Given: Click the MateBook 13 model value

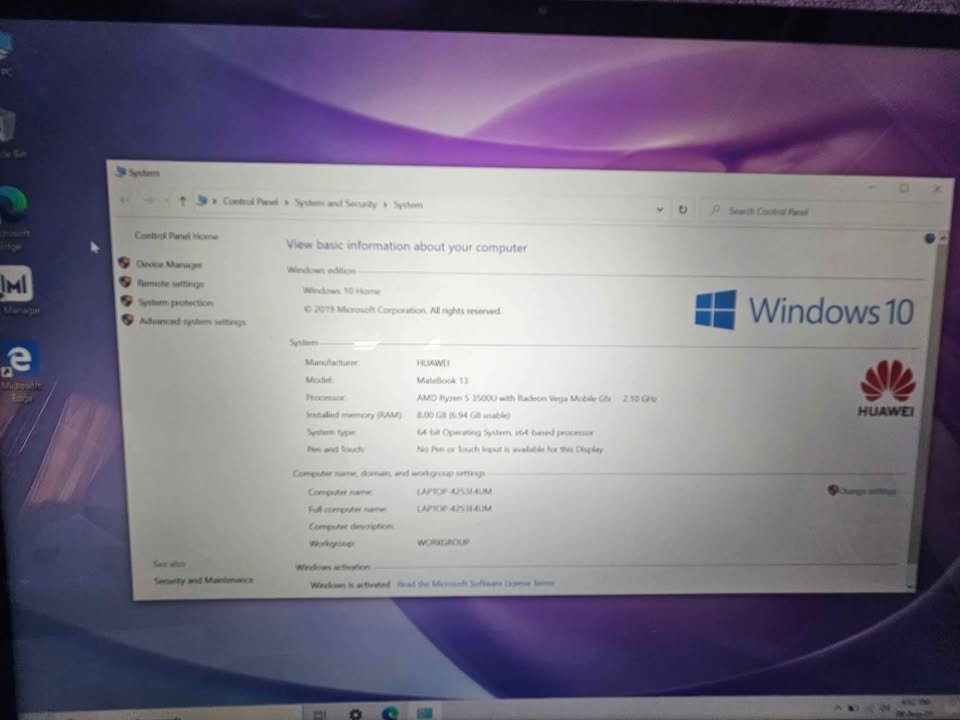Looking at the screenshot, I should coord(442,380).
